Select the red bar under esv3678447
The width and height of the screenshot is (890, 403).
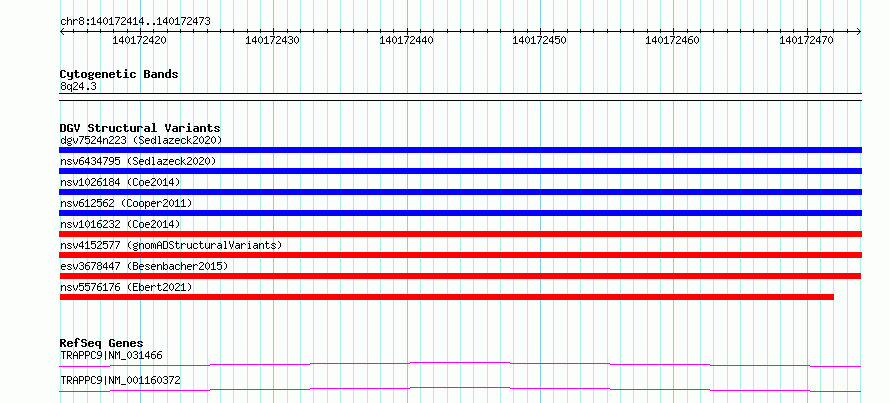(460, 276)
